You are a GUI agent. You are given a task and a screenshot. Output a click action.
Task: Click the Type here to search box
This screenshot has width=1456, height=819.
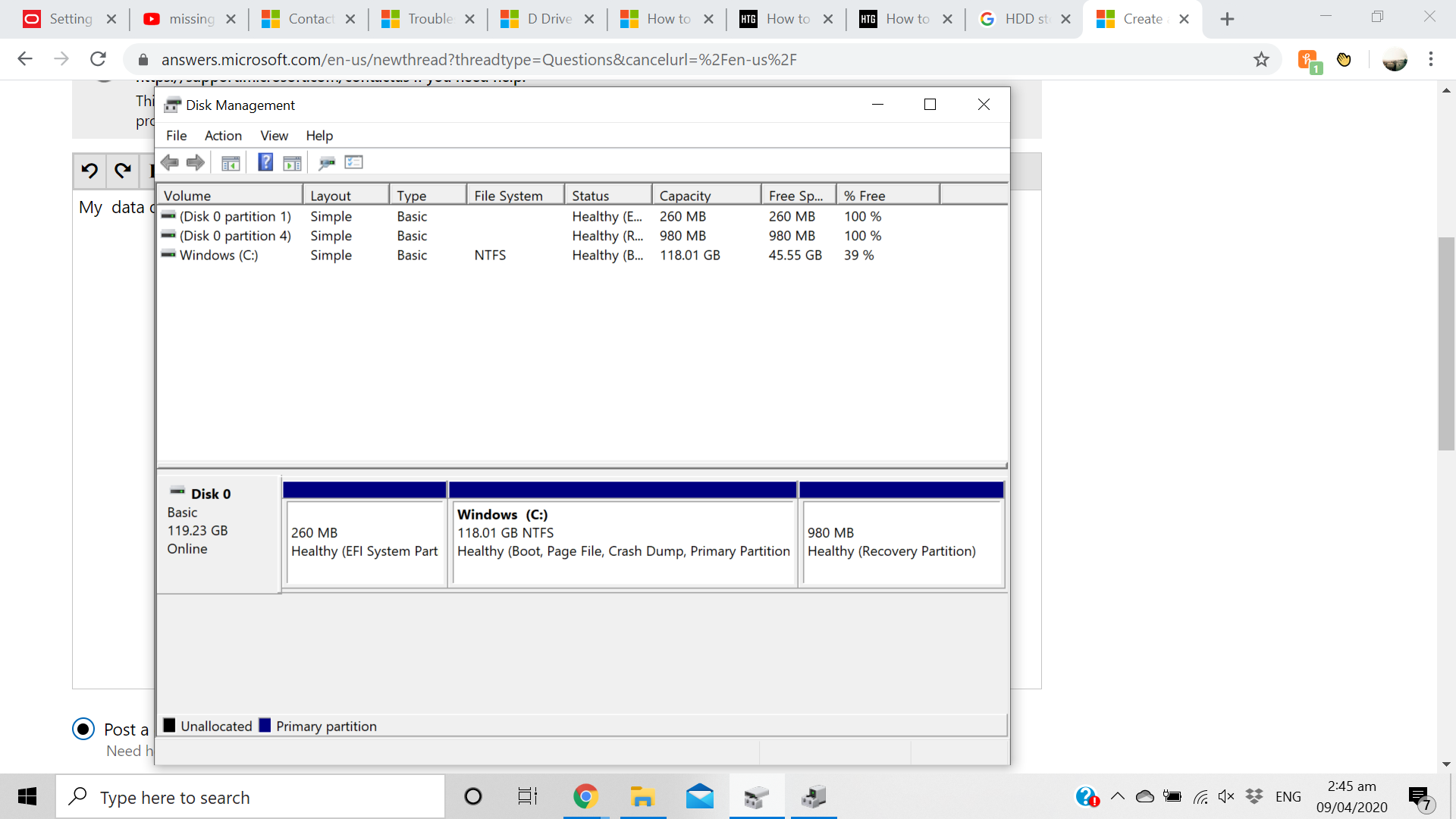pos(250,797)
